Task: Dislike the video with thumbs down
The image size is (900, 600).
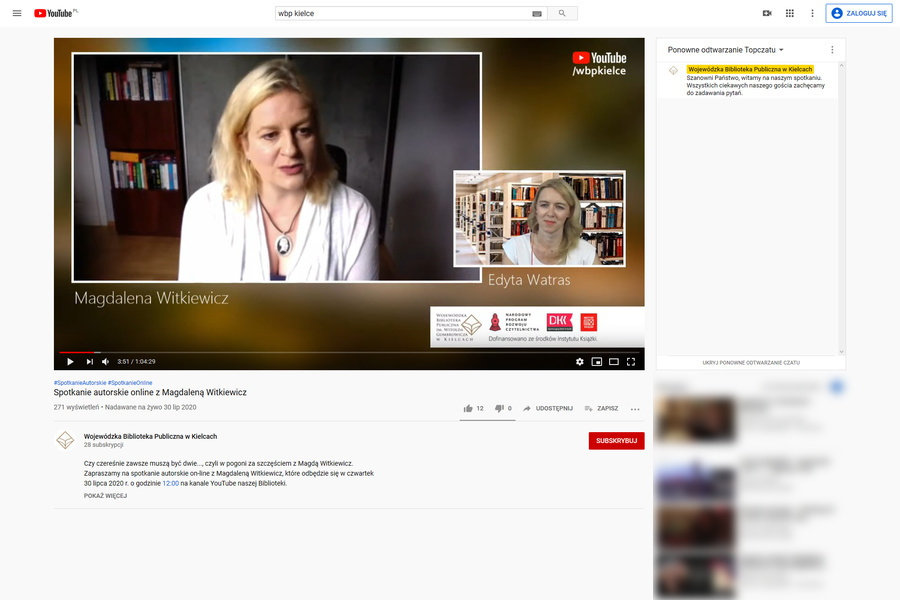Action: click(x=499, y=408)
